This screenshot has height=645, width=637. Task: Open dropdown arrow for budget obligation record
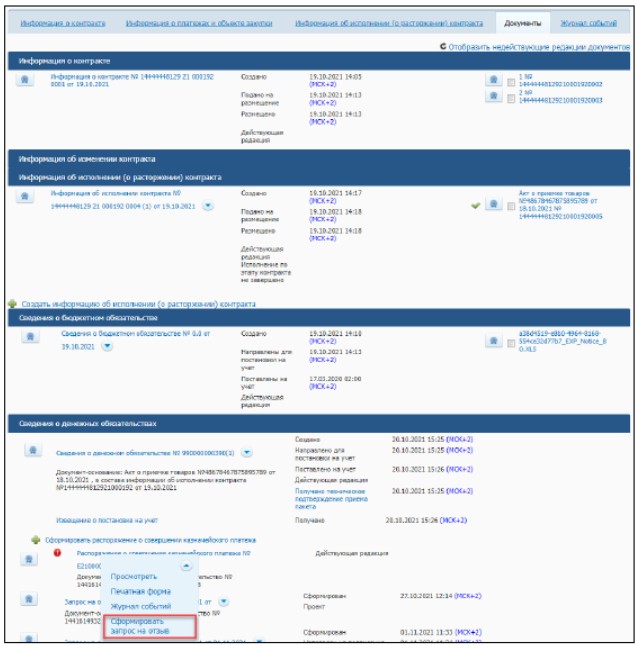(107, 346)
